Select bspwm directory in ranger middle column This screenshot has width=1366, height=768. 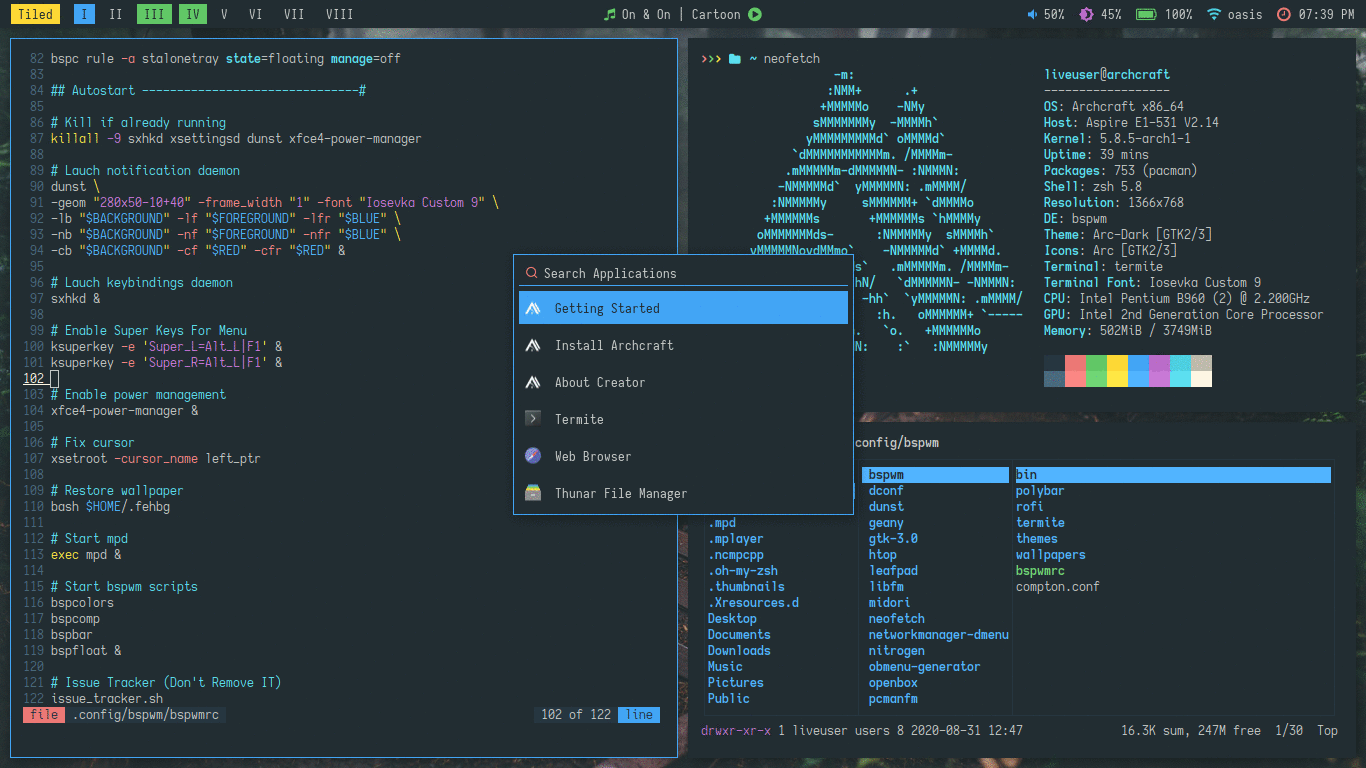[x=935, y=475]
